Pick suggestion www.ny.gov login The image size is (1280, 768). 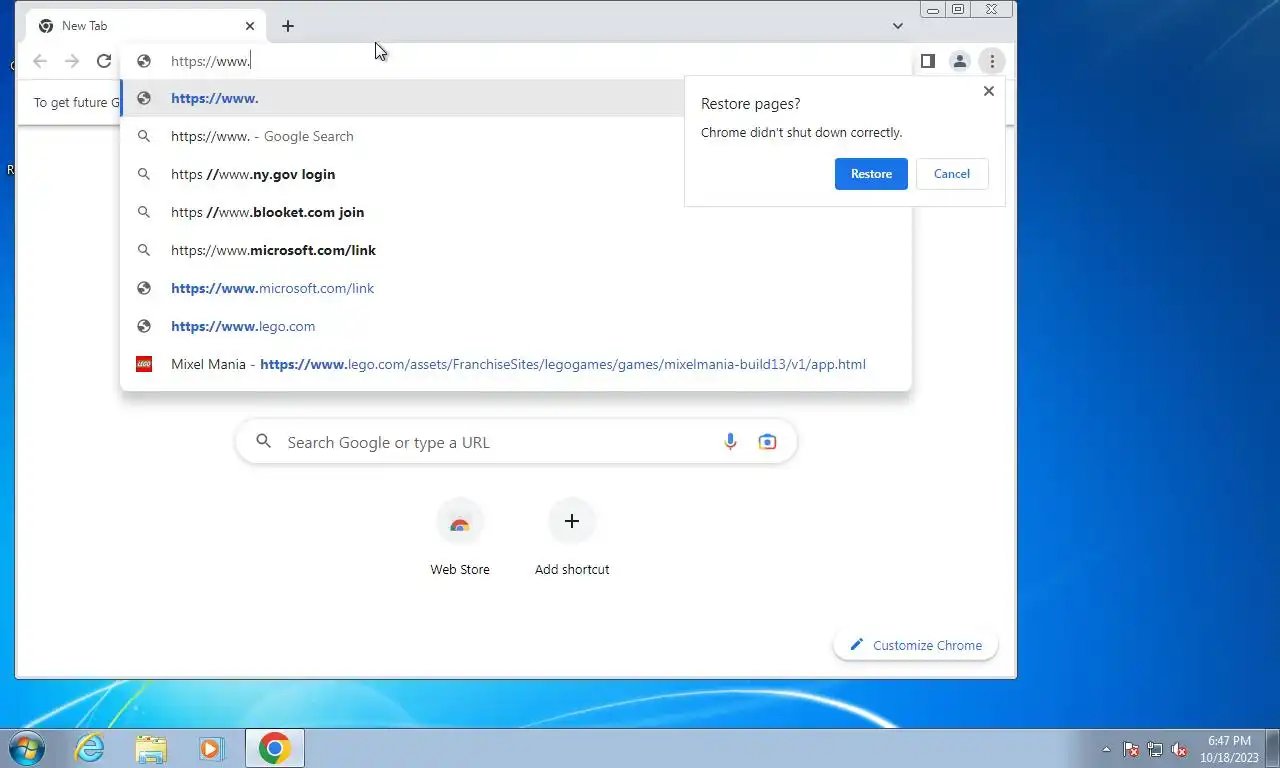tap(516, 174)
